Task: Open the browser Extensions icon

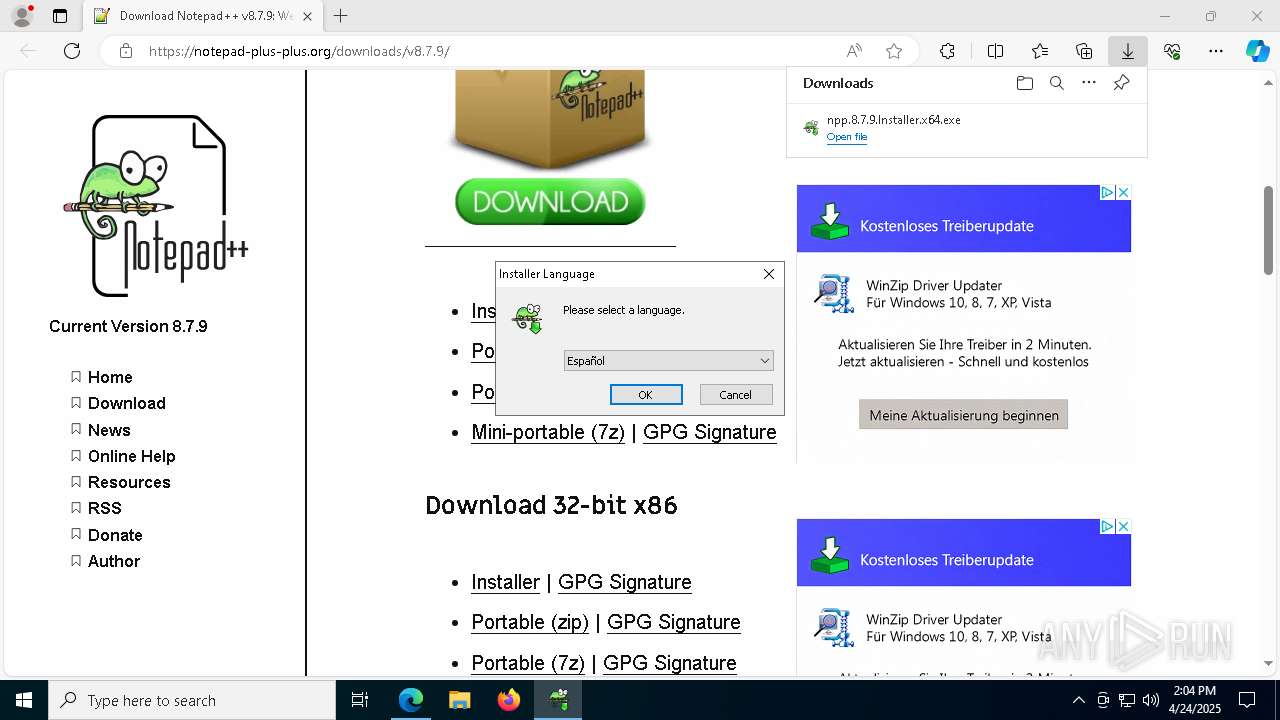Action: coord(947,51)
